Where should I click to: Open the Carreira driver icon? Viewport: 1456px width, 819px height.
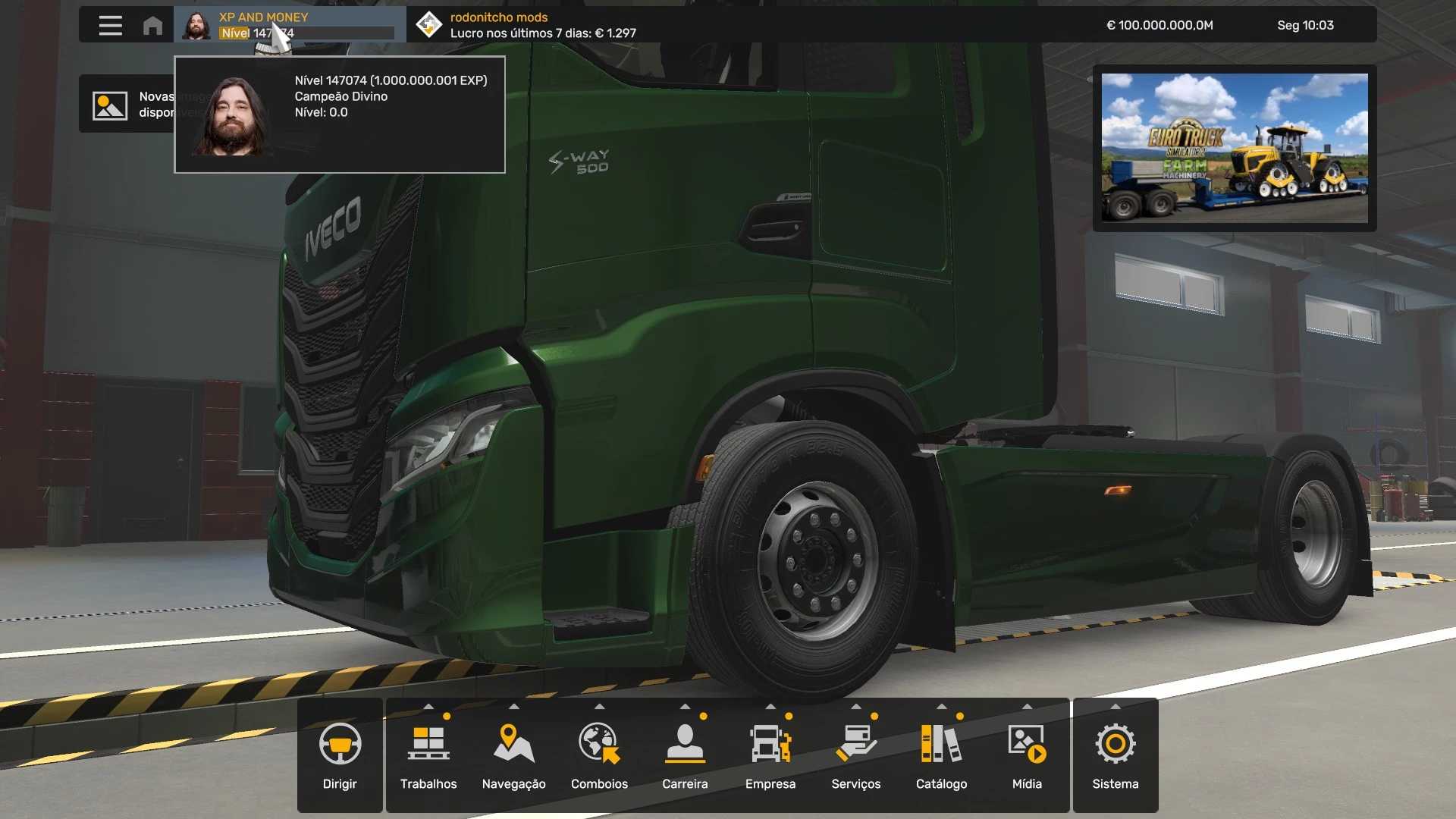tap(685, 744)
